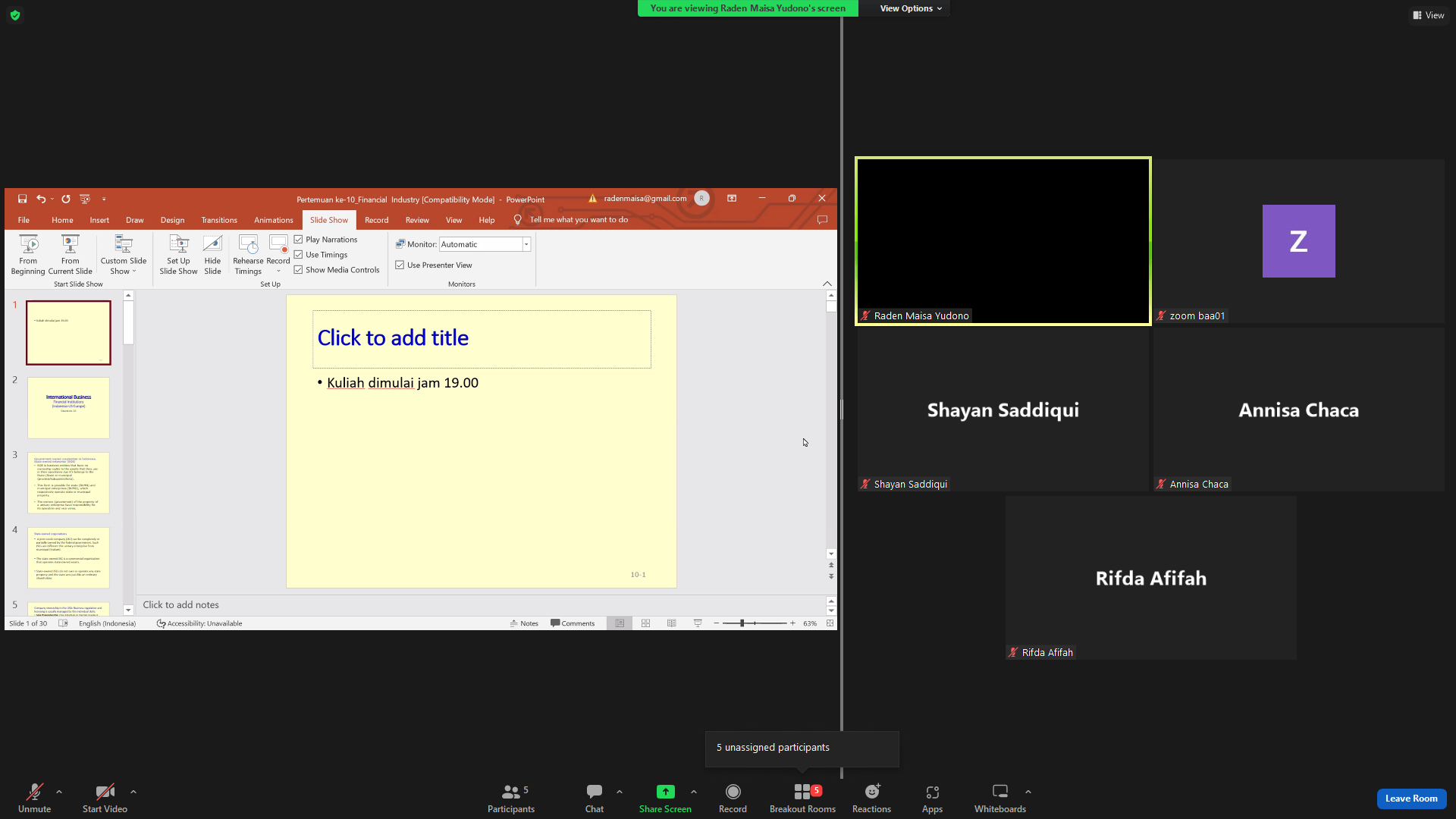
Task: Click zoom in plus button
Action: [x=792, y=623]
